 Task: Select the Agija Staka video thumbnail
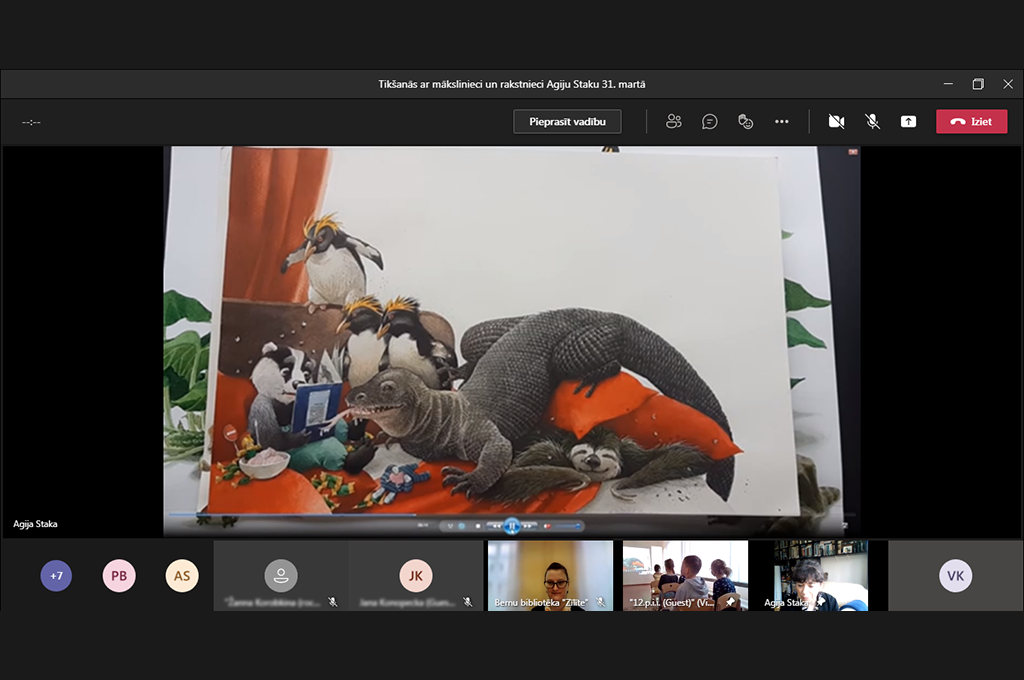820,575
